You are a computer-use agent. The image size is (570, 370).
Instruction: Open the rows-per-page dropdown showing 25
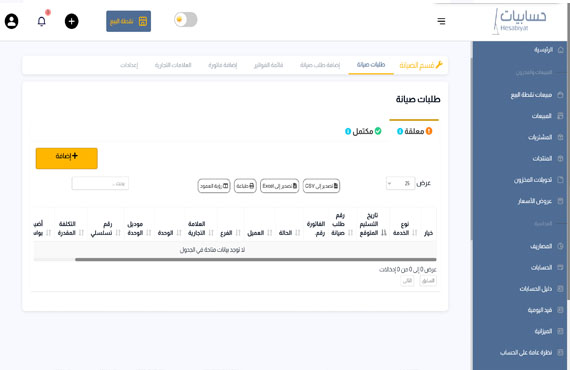[x=400, y=184]
